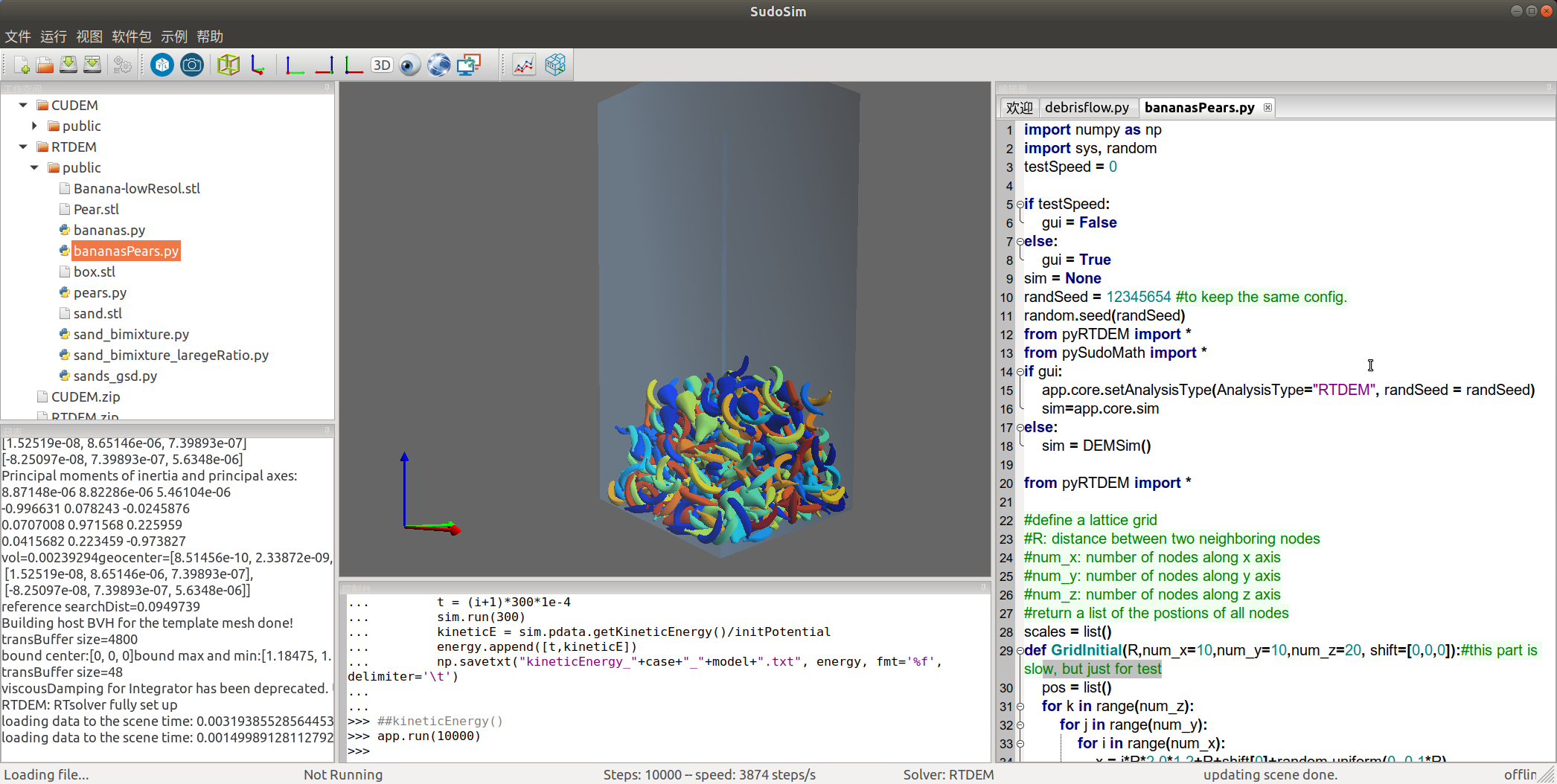Open the 文件 menu
1557x784 pixels.
coord(18,36)
